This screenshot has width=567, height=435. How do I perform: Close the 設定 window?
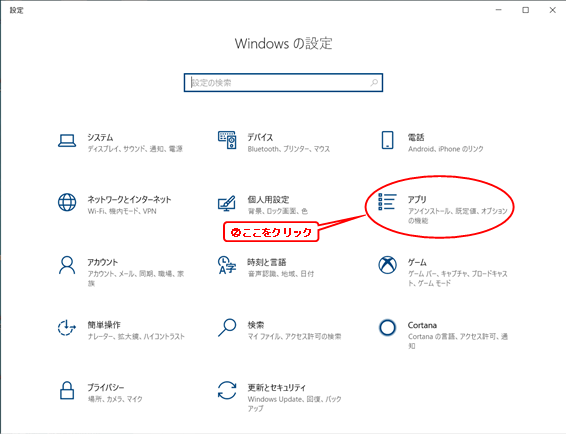553,10
